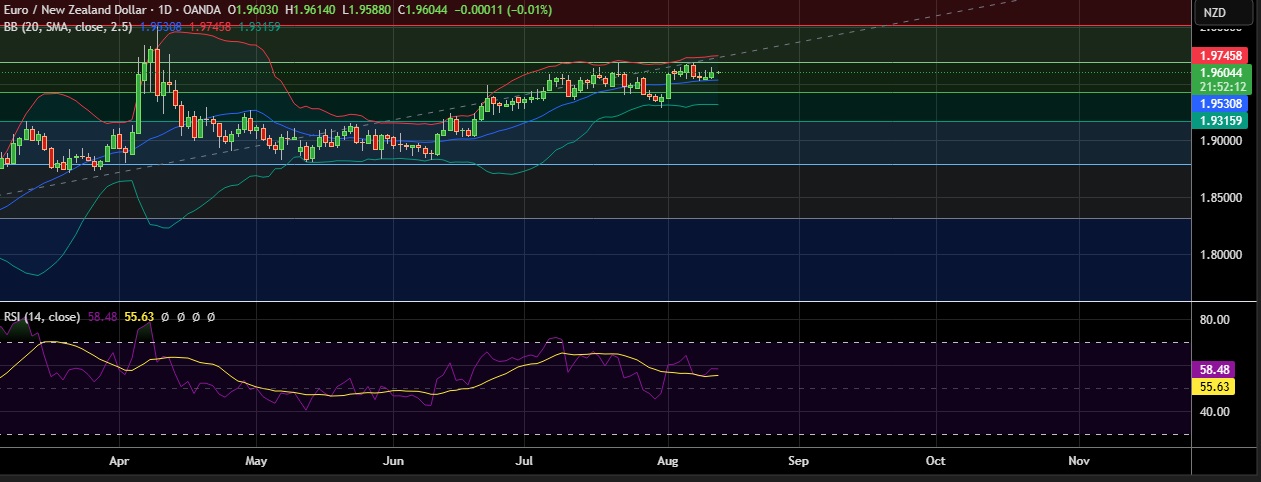Click the May label on time axis
The image size is (1261, 482).
257,462
